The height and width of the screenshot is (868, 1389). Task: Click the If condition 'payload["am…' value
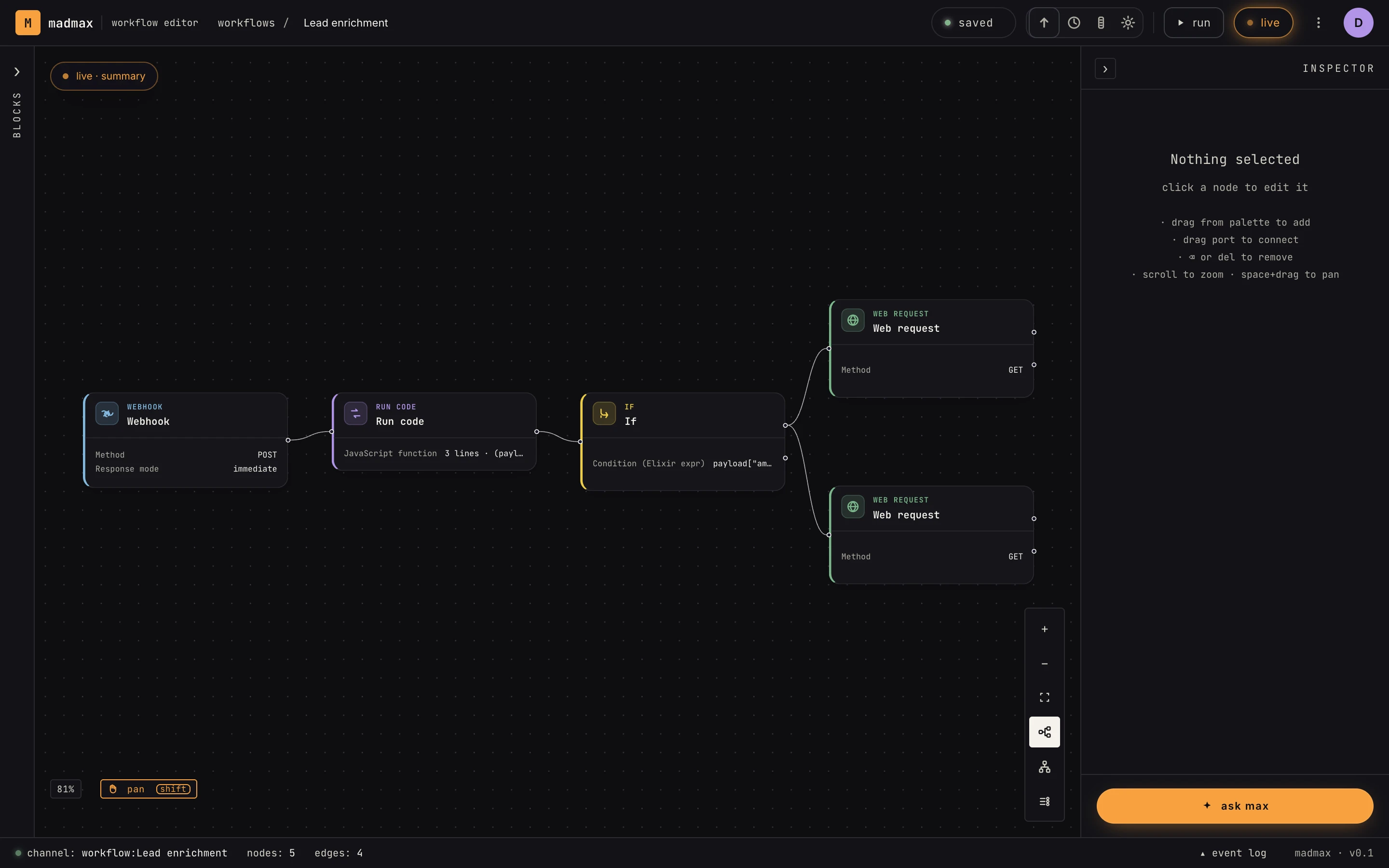[x=742, y=464]
